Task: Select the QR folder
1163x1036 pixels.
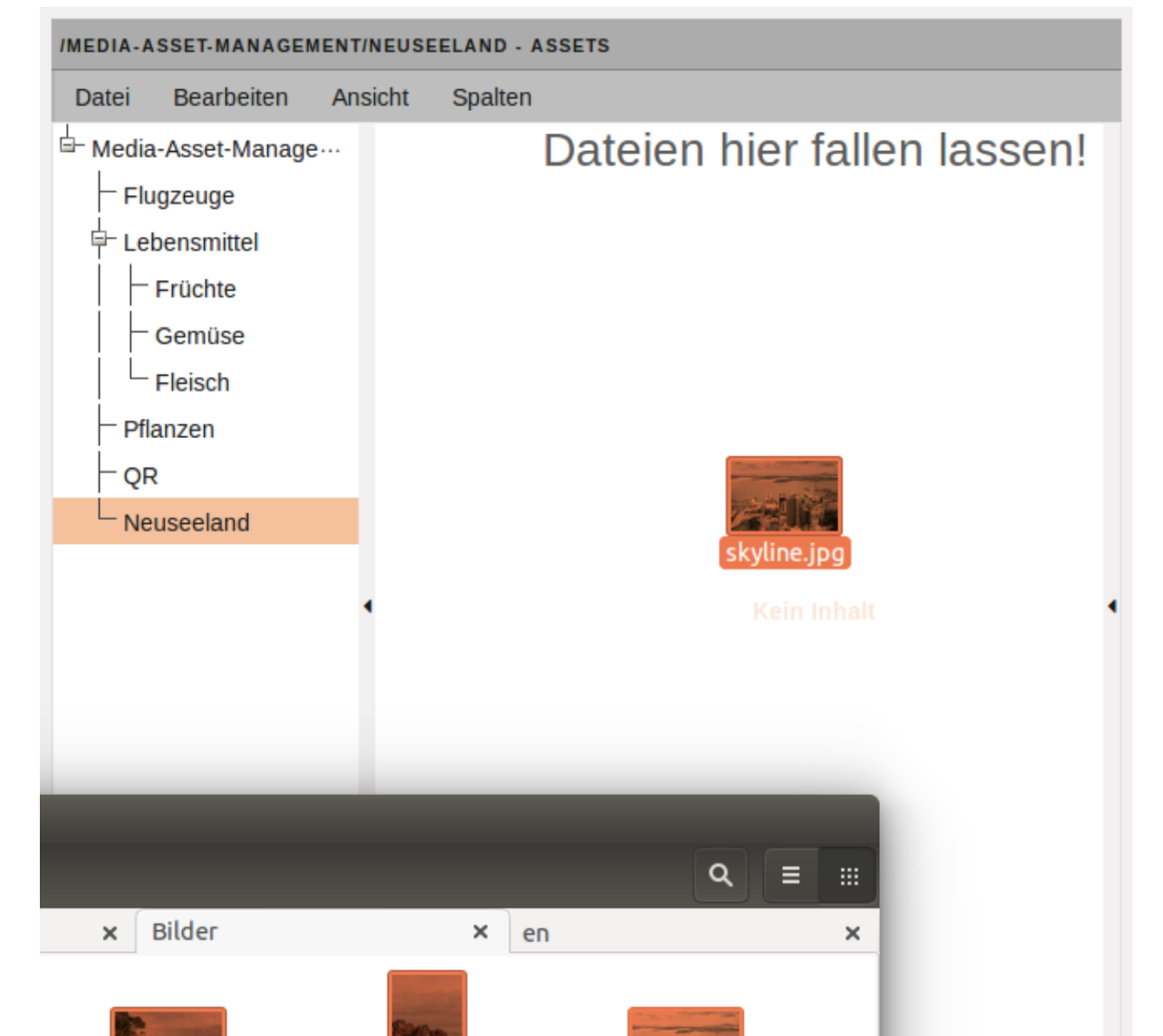Action: coord(141,476)
